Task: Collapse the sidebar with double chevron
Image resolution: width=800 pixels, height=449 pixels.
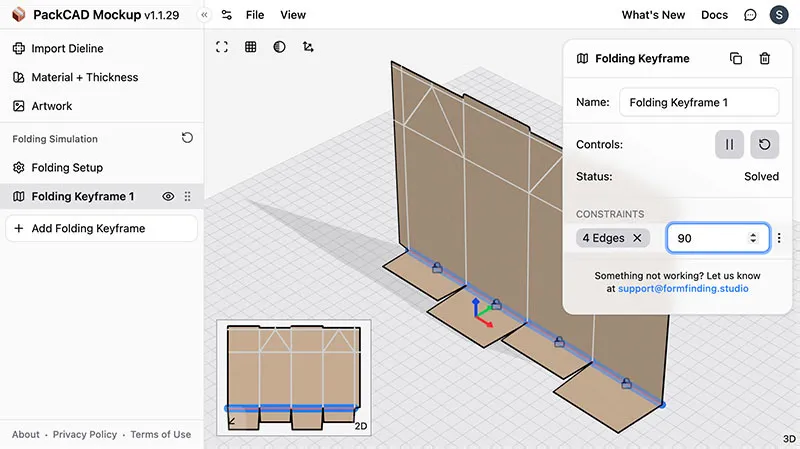Action: (x=204, y=15)
